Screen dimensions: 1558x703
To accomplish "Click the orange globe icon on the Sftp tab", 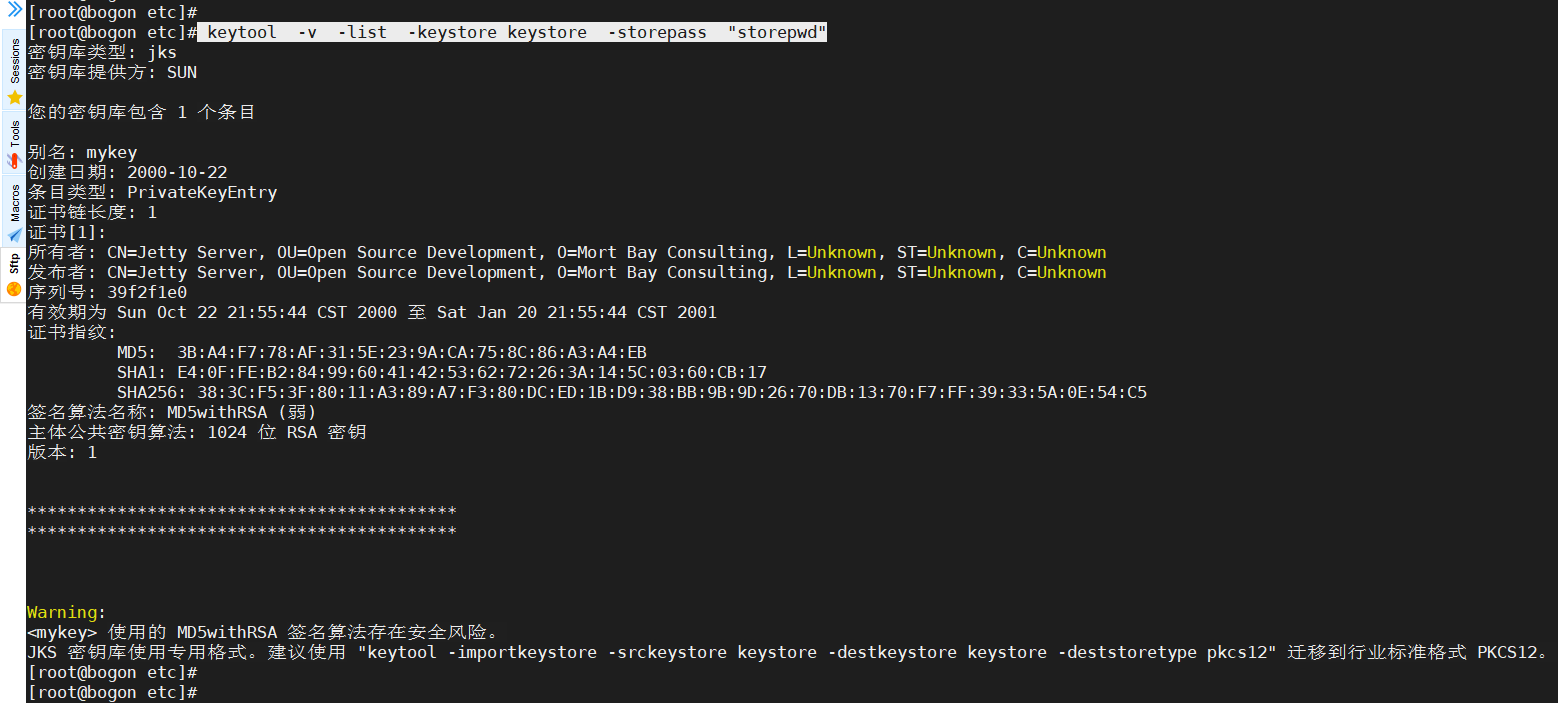I will coord(14,288).
